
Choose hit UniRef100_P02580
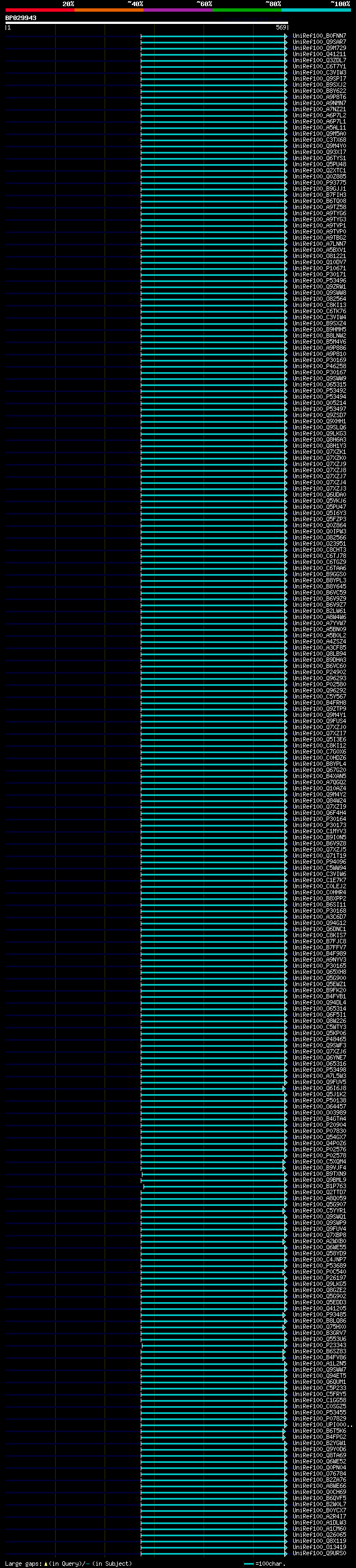(x=319, y=684)
